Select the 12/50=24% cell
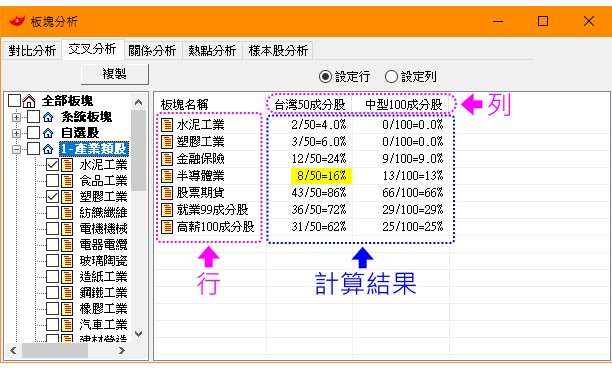This screenshot has height=369, width=612. pyautogui.click(x=318, y=159)
